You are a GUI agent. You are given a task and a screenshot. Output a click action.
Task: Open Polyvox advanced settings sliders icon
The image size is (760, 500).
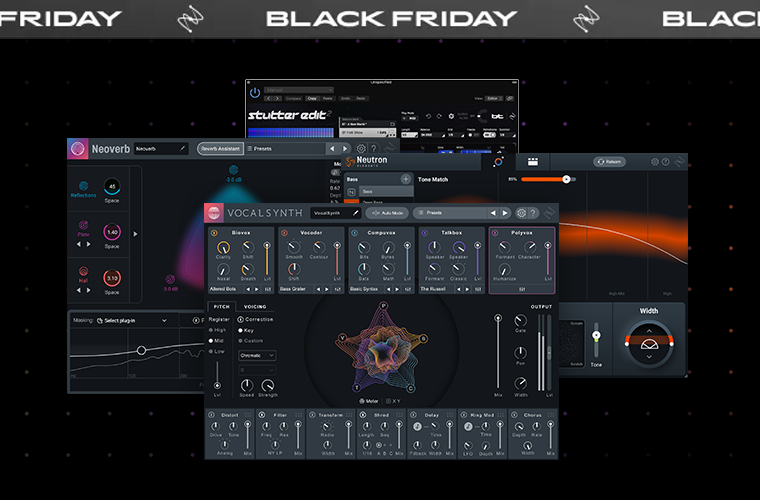pyautogui.click(x=522, y=289)
